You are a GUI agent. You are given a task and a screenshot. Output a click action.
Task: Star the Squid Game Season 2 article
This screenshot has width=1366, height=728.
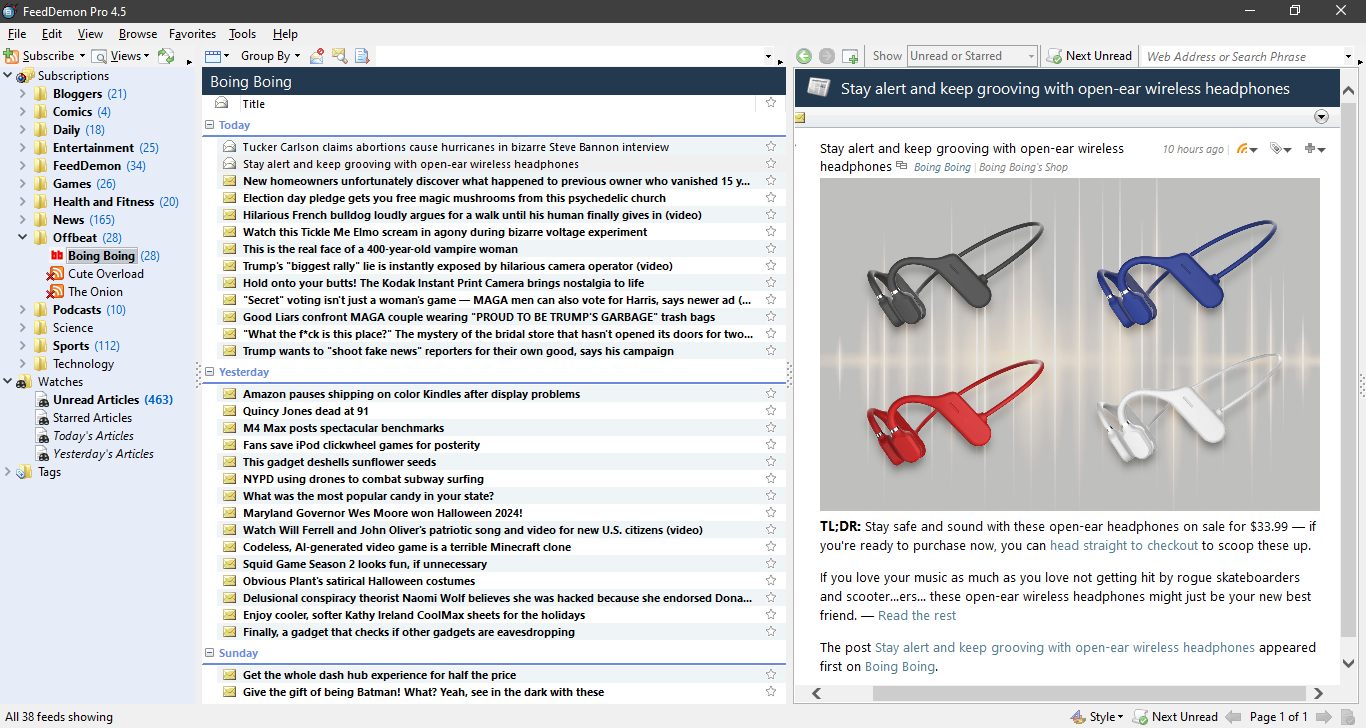click(x=770, y=564)
